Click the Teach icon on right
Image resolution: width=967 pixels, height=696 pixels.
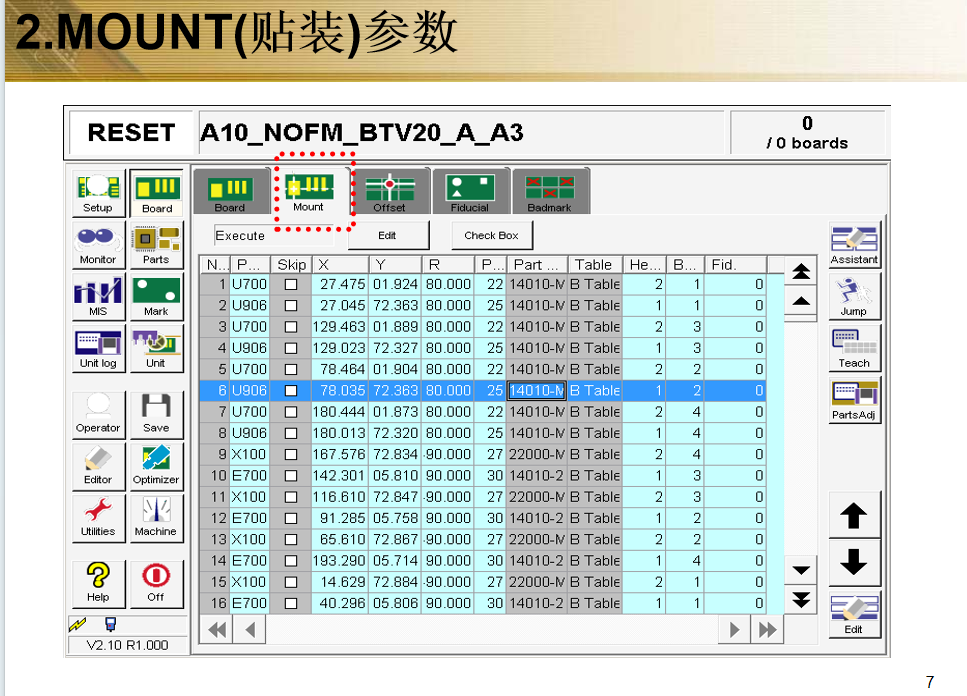click(854, 348)
